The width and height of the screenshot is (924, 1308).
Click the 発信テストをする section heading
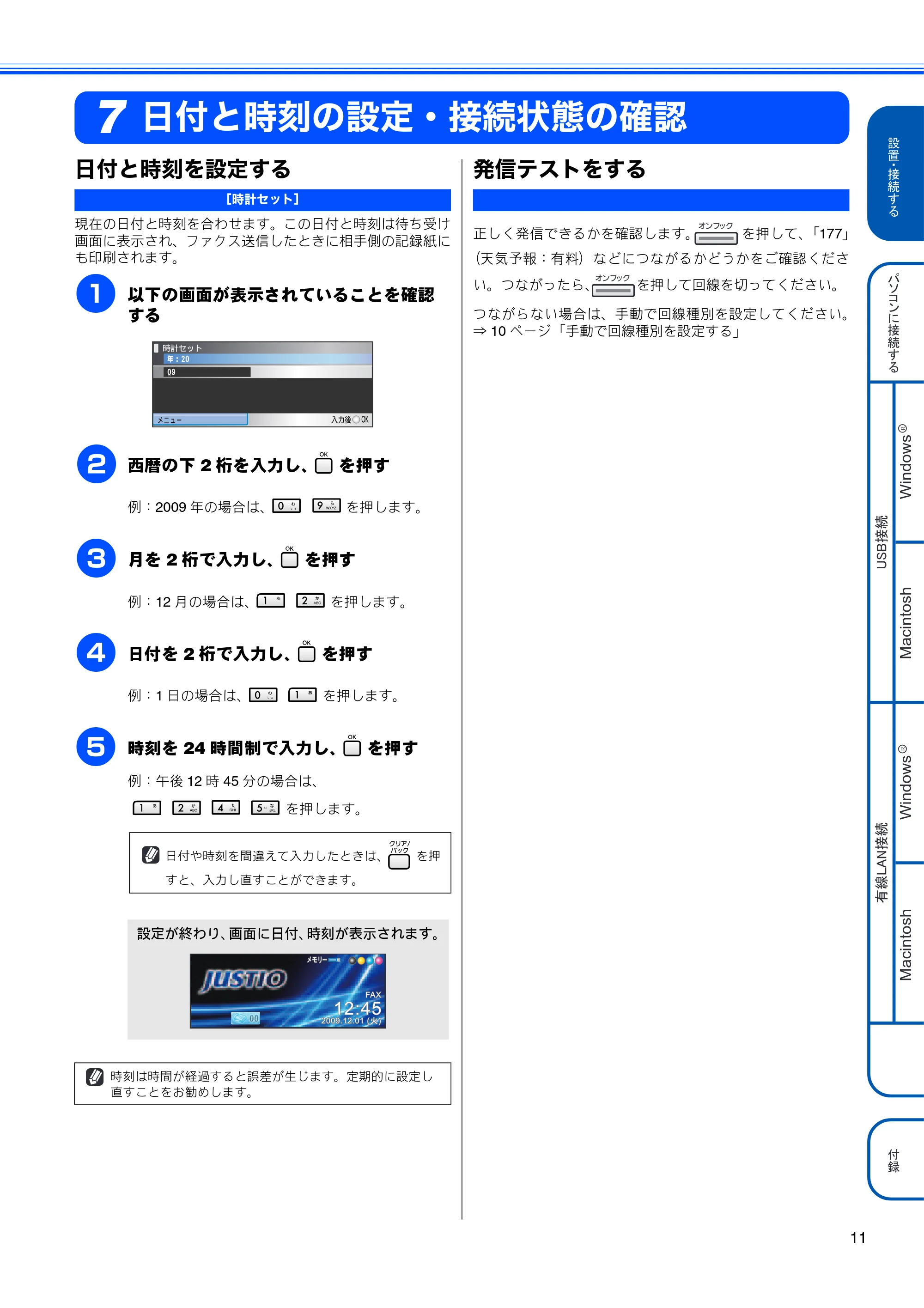coord(559,169)
